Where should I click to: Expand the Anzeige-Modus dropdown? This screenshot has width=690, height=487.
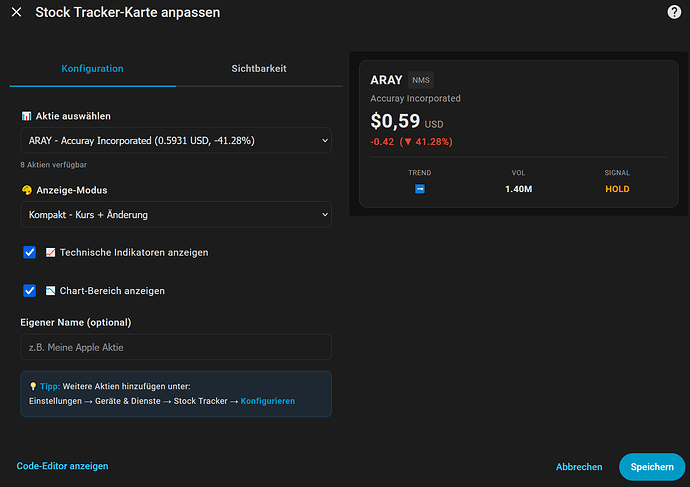point(176,214)
